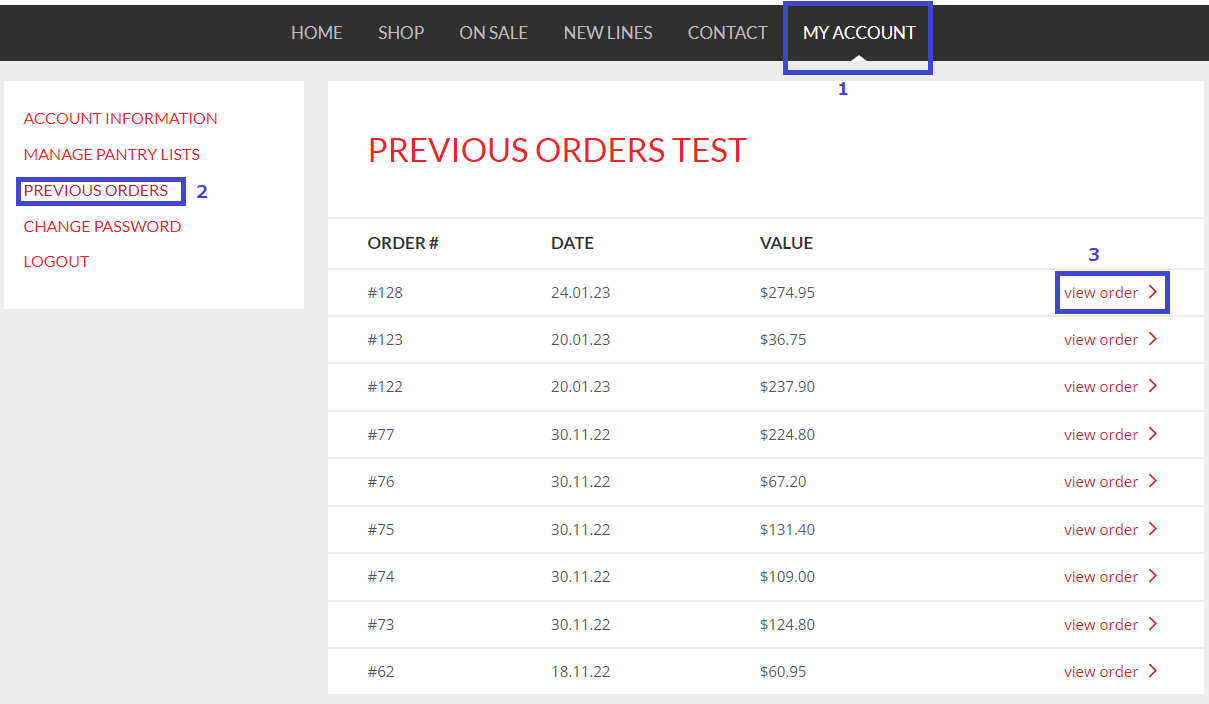Click the chevron arrow for order #76
Image resolution: width=1209 pixels, height=704 pixels.
click(1153, 481)
